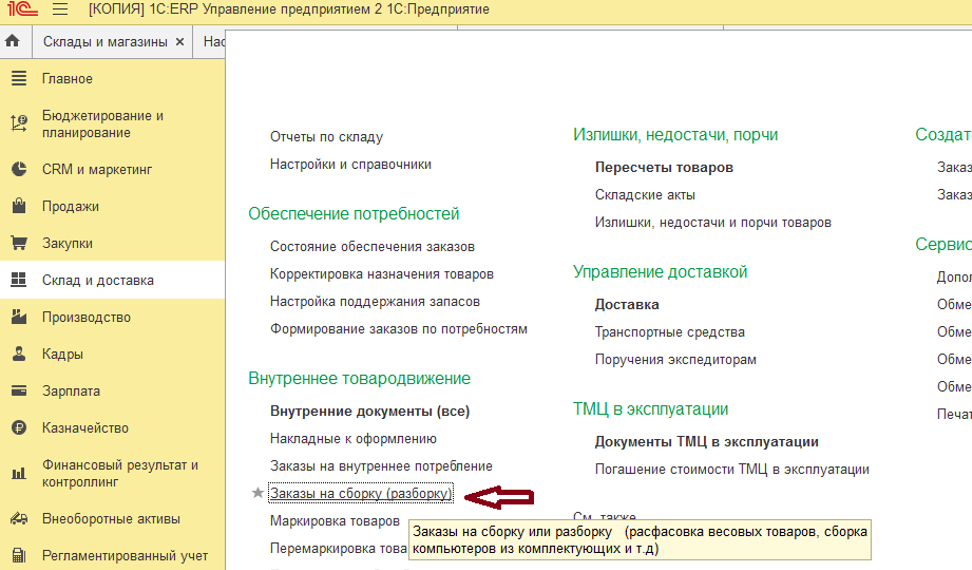This screenshot has height=570, width=972.
Task: Open Поручения экспедиторам
Action: click(676, 359)
